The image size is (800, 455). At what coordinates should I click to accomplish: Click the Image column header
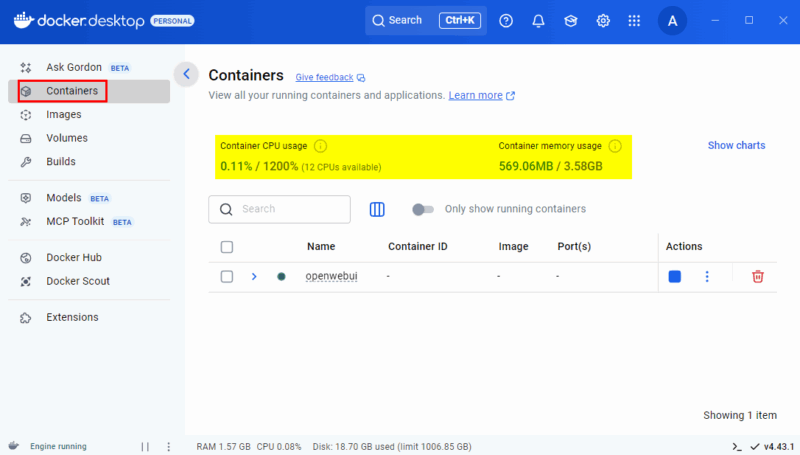pos(513,246)
